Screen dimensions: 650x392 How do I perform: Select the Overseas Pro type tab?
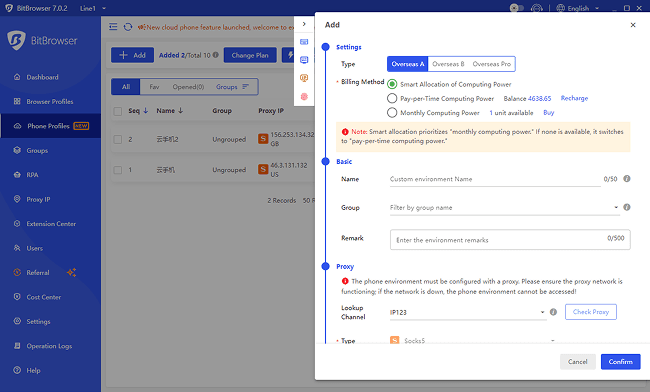pos(492,64)
